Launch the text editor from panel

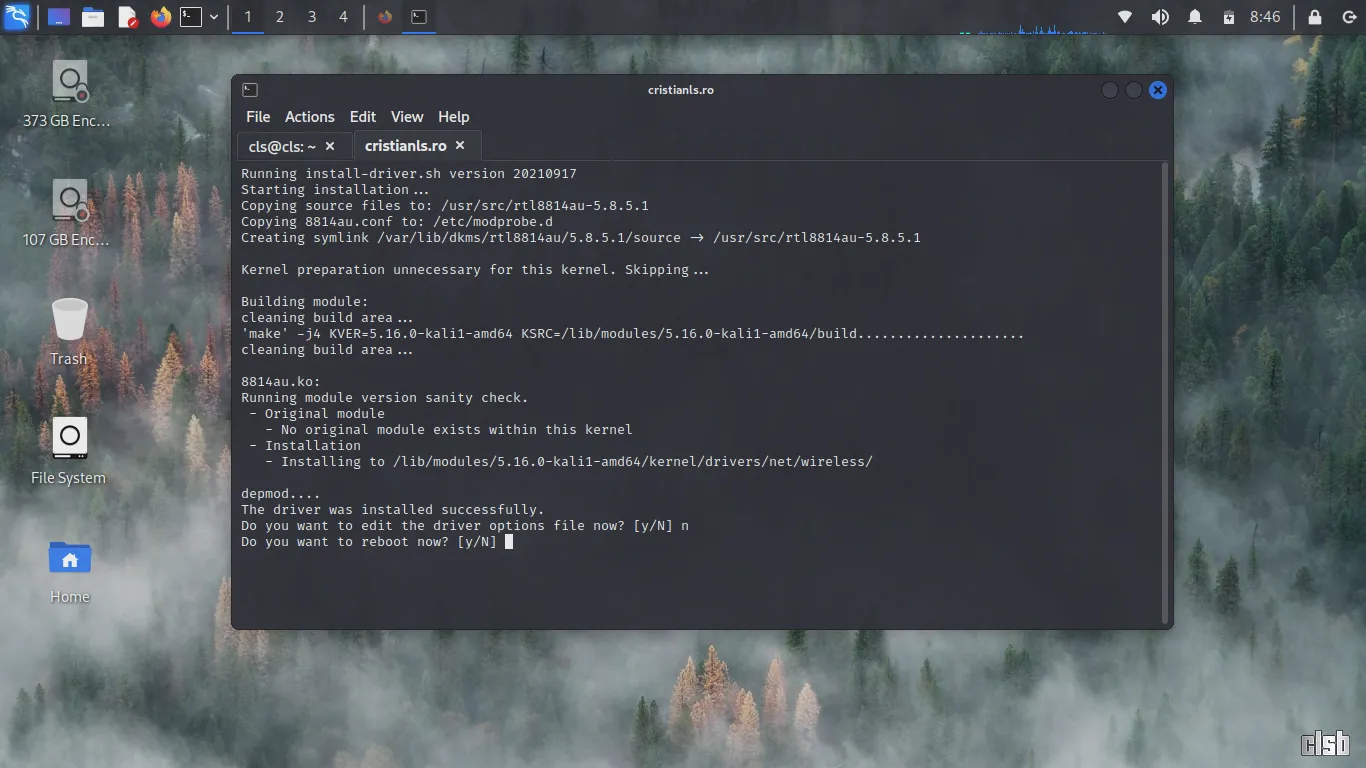tap(127, 17)
